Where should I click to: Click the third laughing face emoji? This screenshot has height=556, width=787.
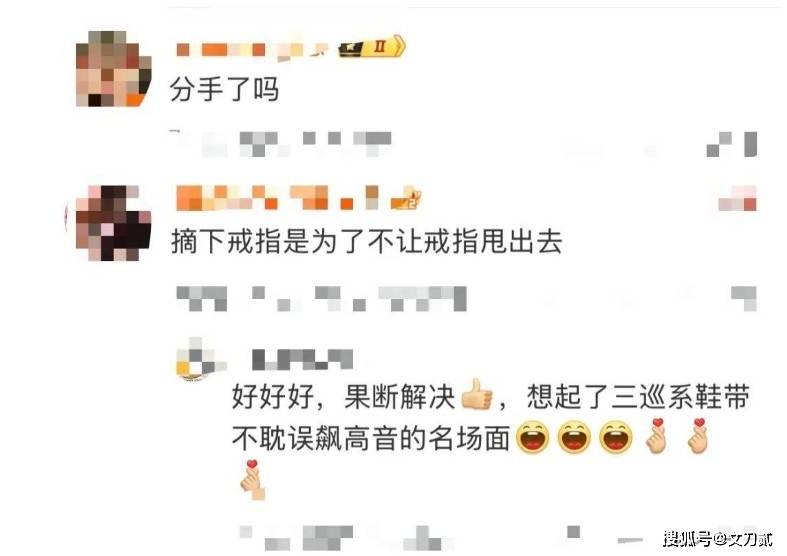tap(616, 438)
